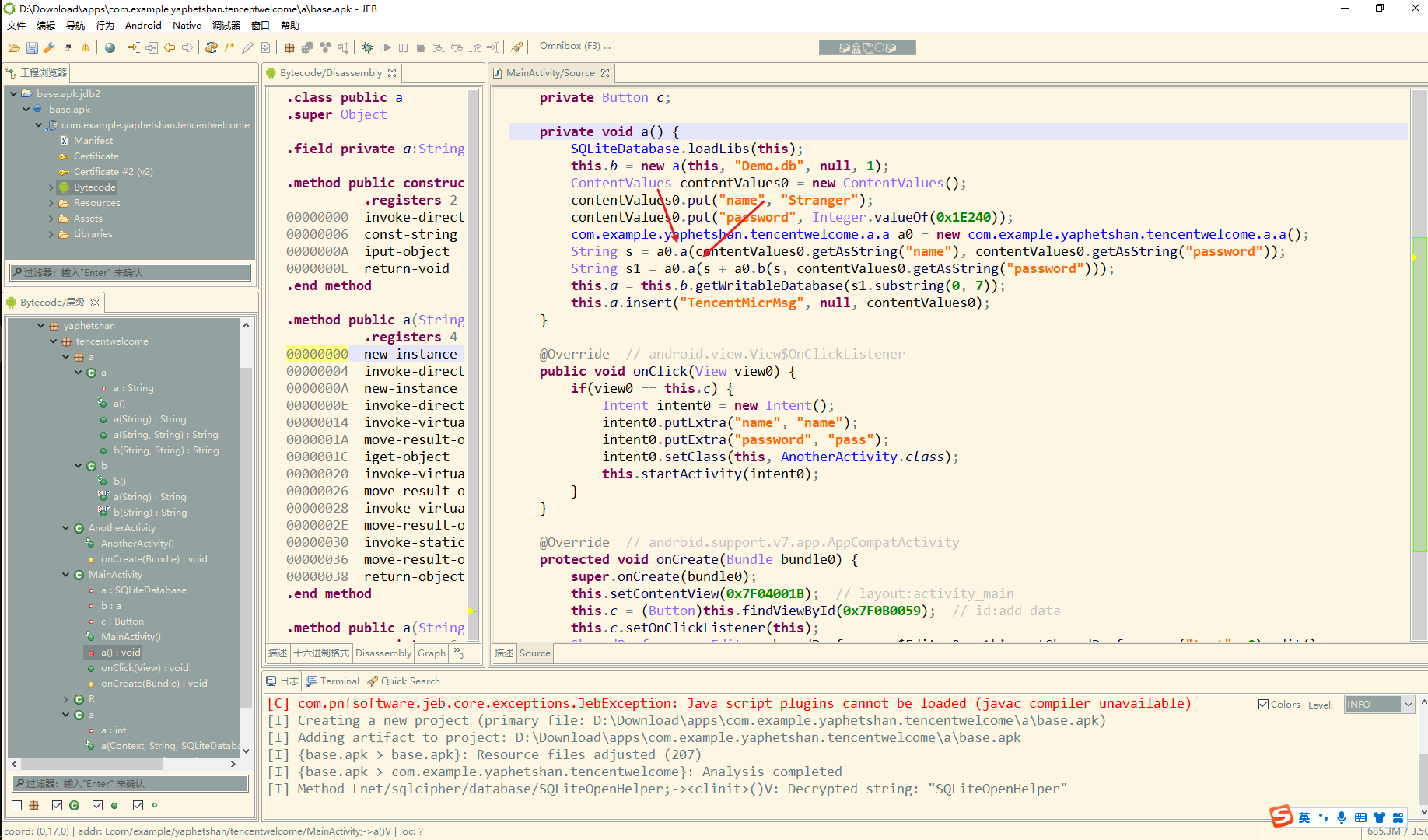
Task: Open options via the wrench toolbar icon
Action: [x=49, y=48]
